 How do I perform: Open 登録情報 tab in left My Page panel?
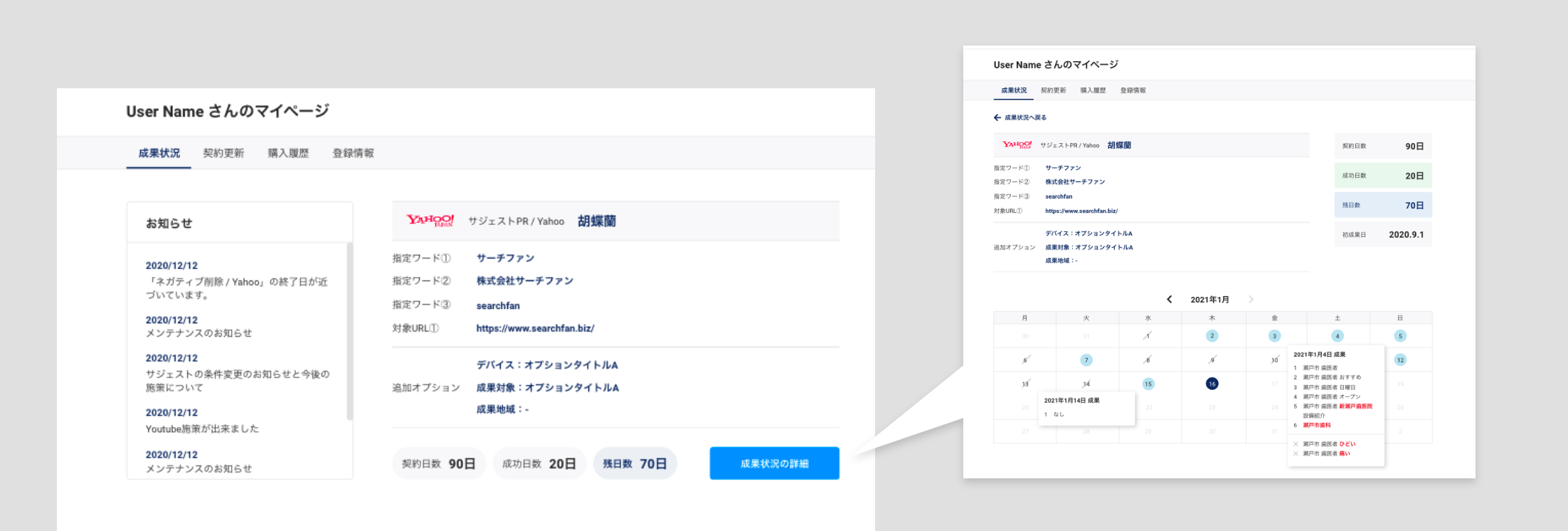(x=353, y=153)
